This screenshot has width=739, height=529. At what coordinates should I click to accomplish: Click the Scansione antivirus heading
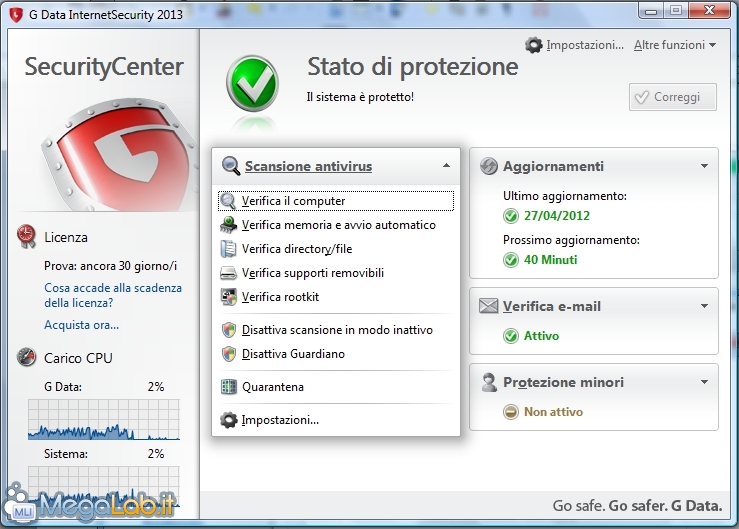pos(308,166)
